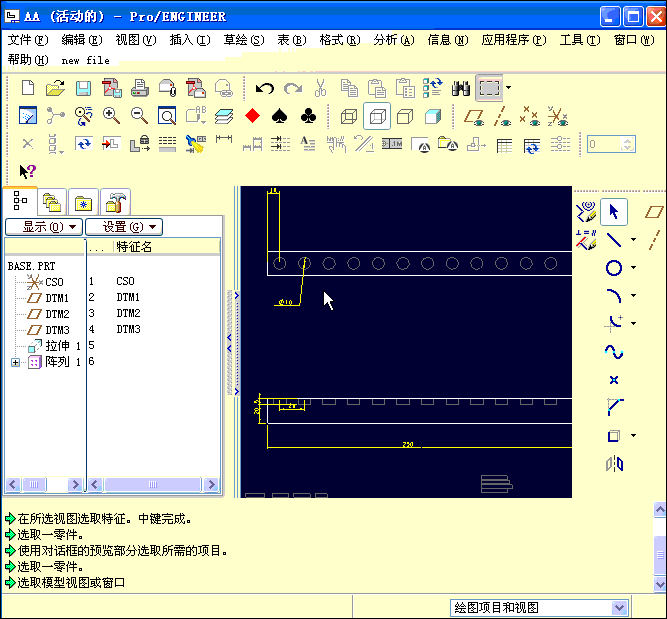Click the Open file folder icon
The height and width of the screenshot is (619, 667).
pos(55,88)
